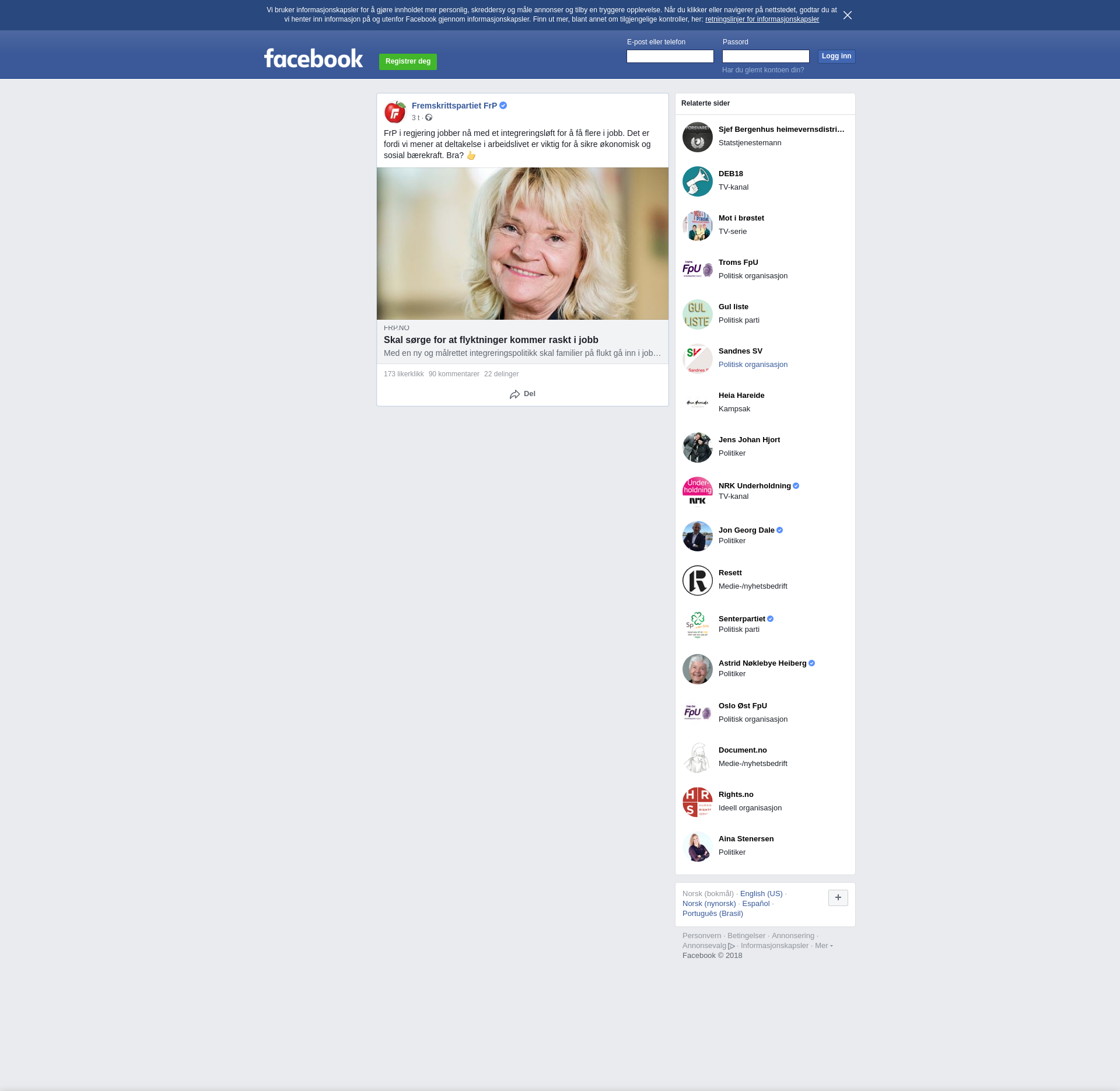
Task: Open the Personvern footer link
Action: coord(702,936)
